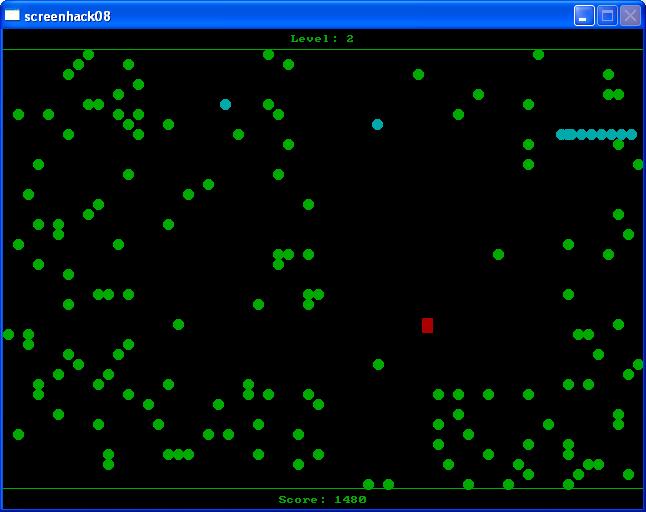Click the green dot in the bottom-right corner
The height and width of the screenshot is (512, 646).
pos(628,474)
